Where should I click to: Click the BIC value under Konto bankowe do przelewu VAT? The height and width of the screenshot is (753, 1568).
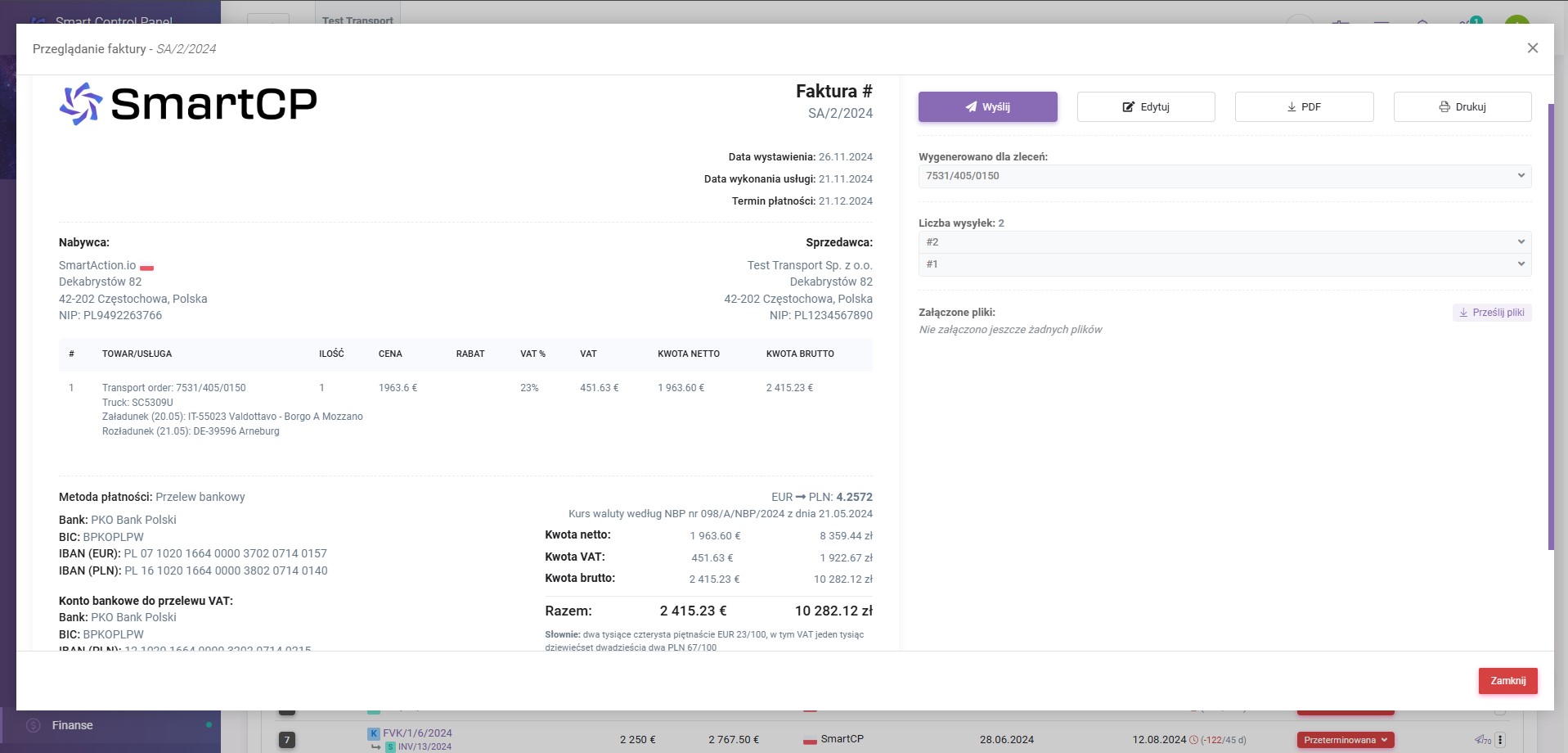click(x=113, y=634)
